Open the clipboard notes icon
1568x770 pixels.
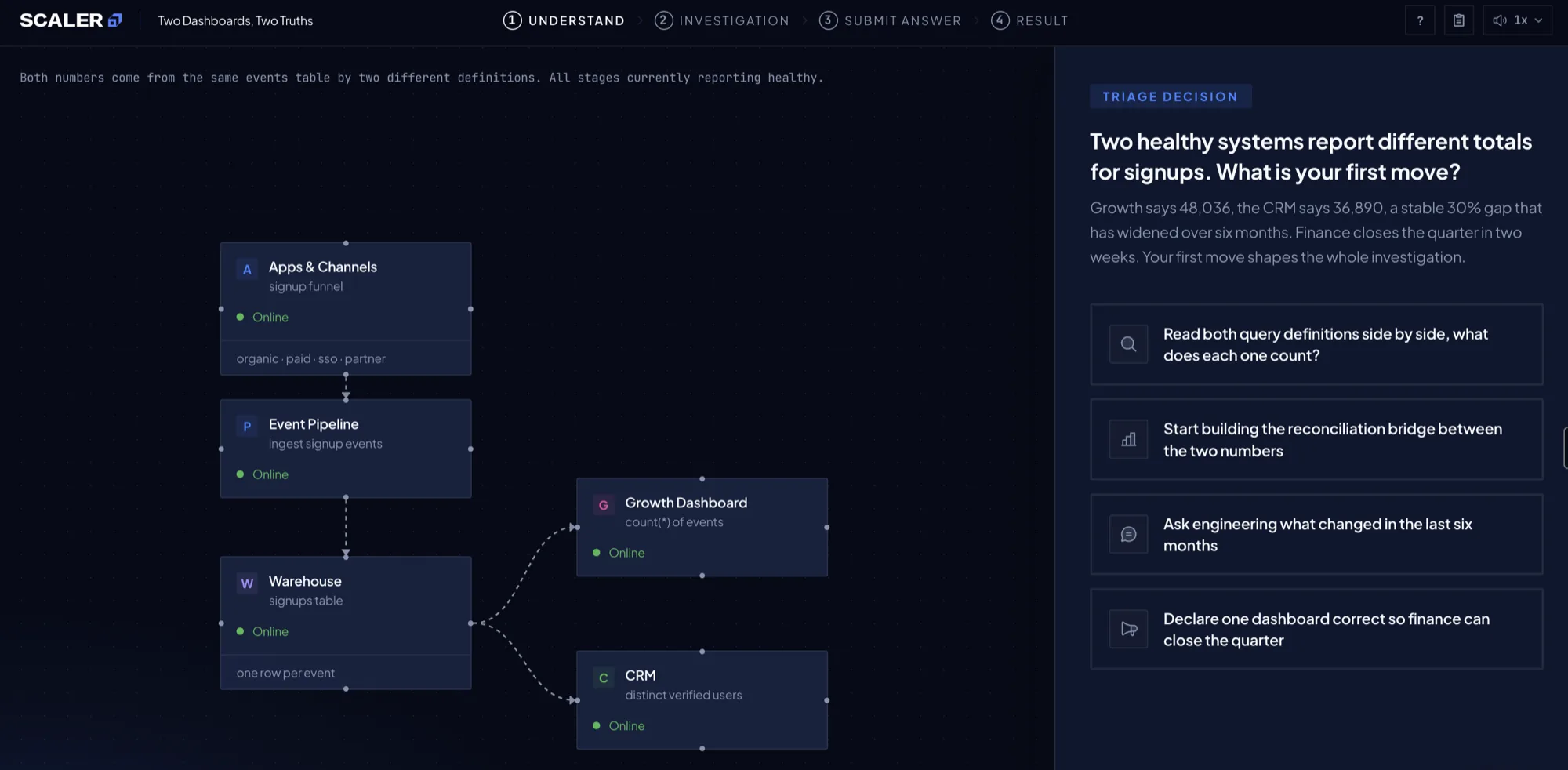pos(1458,20)
